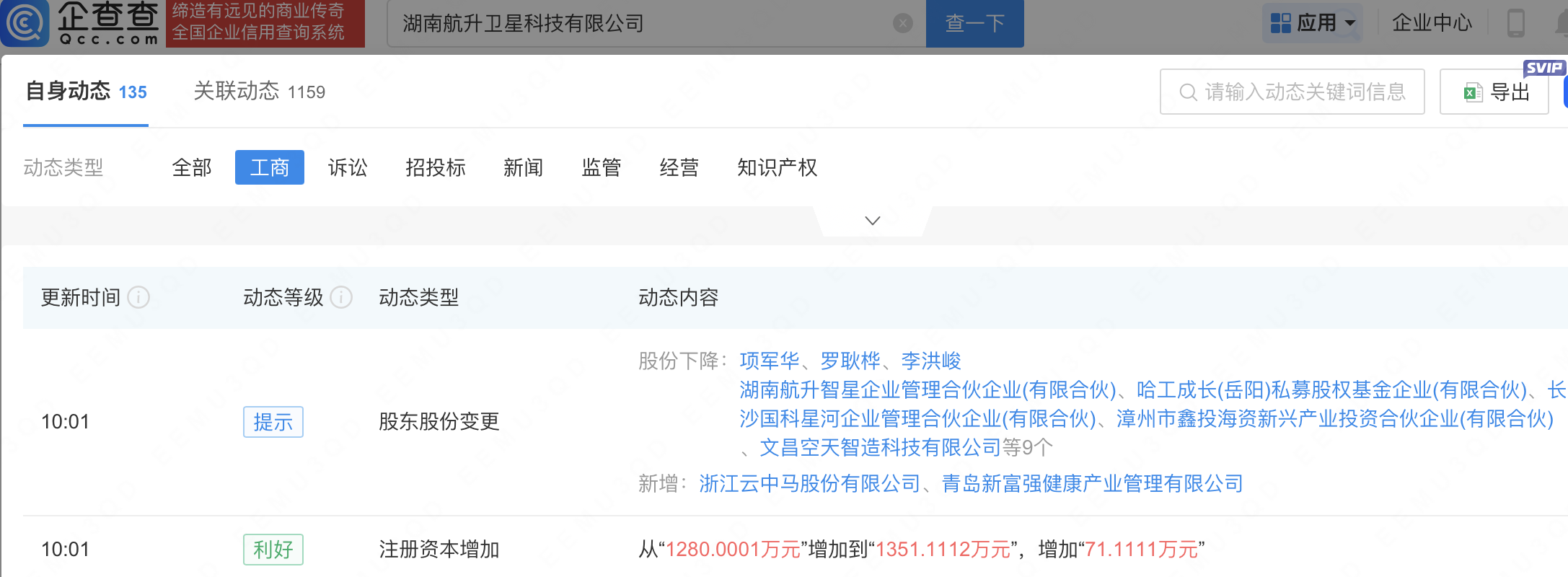The width and height of the screenshot is (1568, 577).
Task: Filter by 知识产权 type
Action: [777, 167]
